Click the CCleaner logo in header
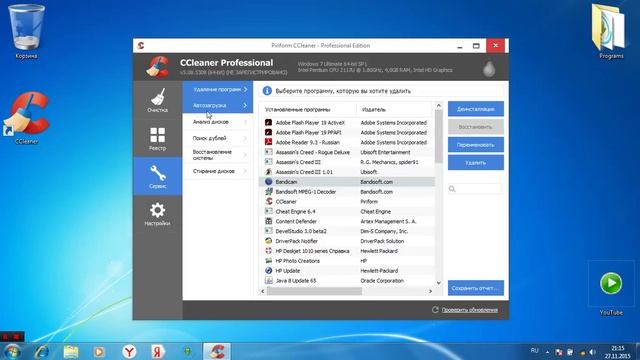Screen dimensions: 640x360 (x=158, y=67)
